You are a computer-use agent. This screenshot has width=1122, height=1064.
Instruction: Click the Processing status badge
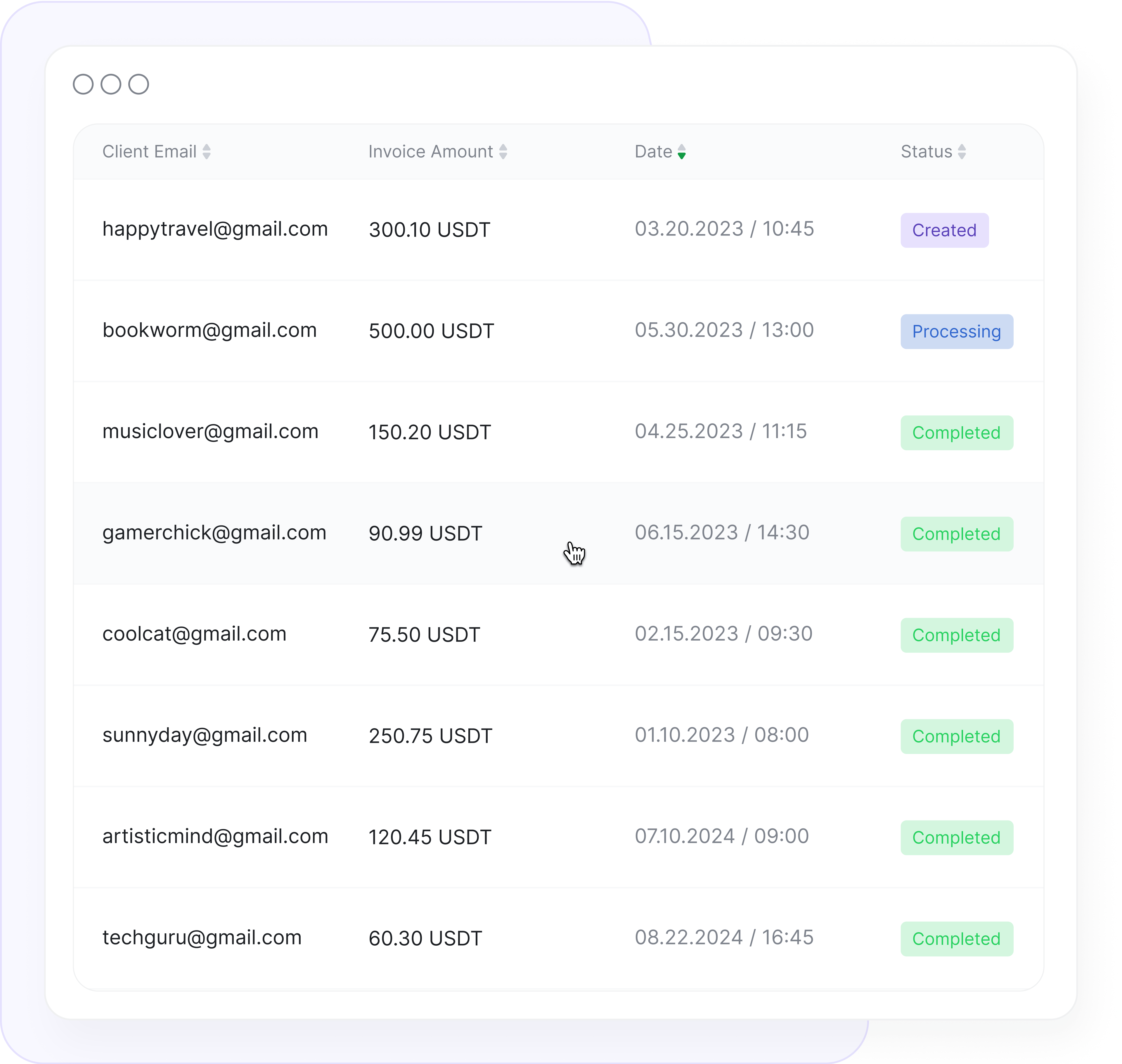click(956, 331)
